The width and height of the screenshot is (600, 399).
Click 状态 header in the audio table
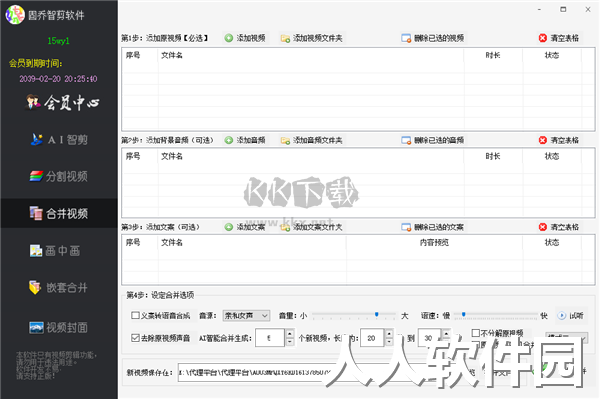tap(552, 156)
